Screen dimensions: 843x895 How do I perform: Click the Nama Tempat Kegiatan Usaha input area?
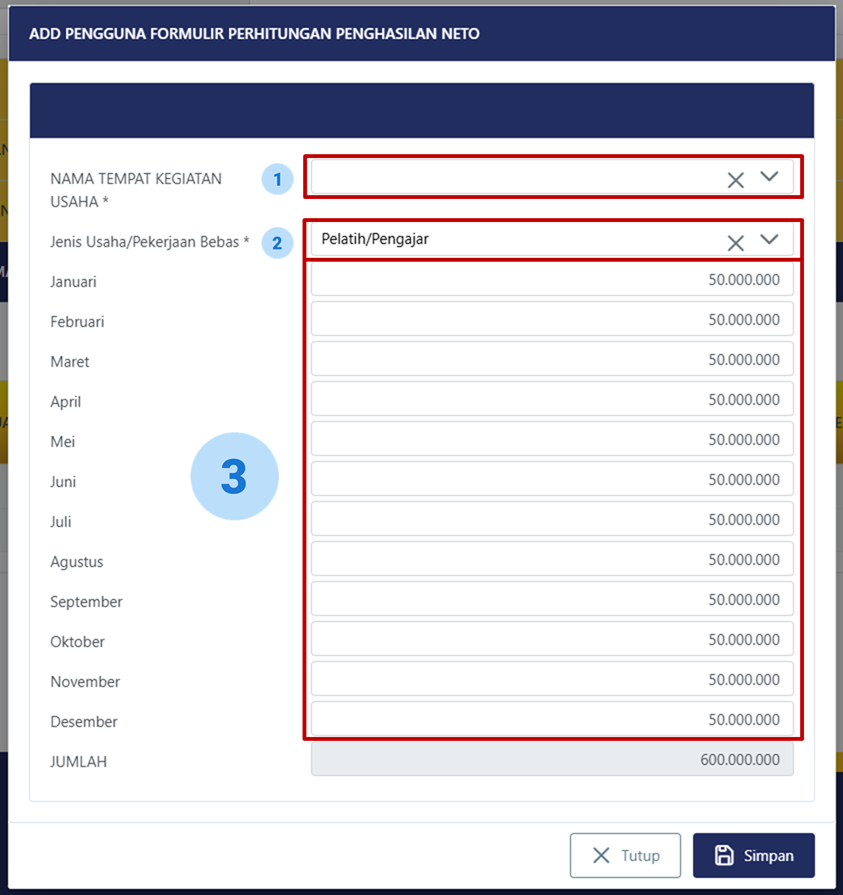click(510, 178)
